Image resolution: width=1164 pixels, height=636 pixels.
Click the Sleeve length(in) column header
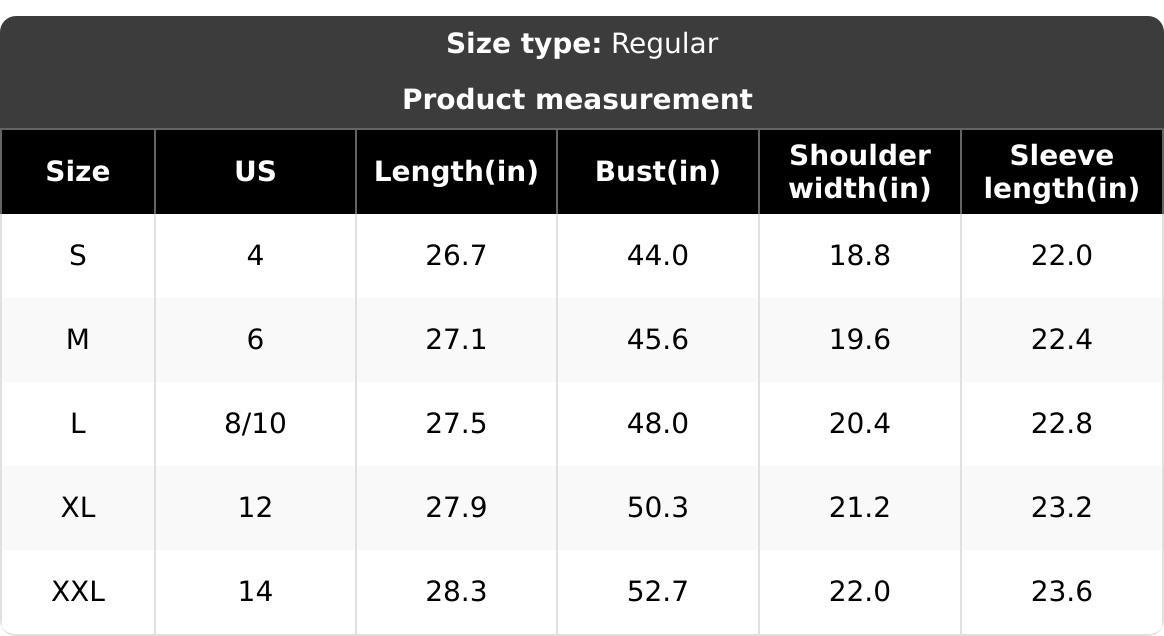[x=1061, y=172]
